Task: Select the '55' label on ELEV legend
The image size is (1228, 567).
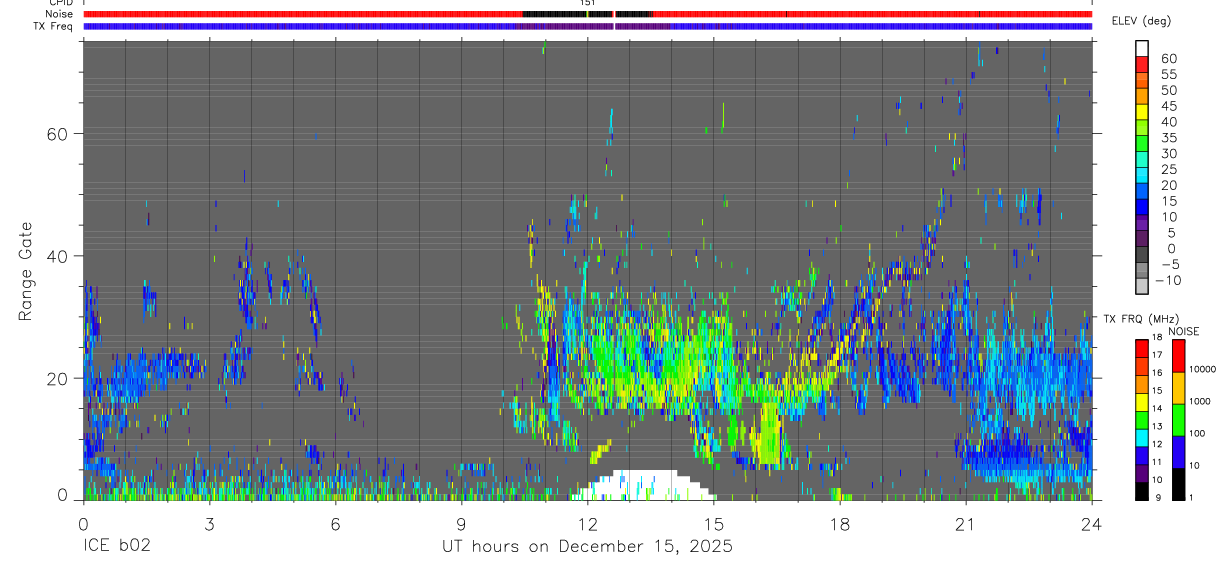Action: [1169, 74]
